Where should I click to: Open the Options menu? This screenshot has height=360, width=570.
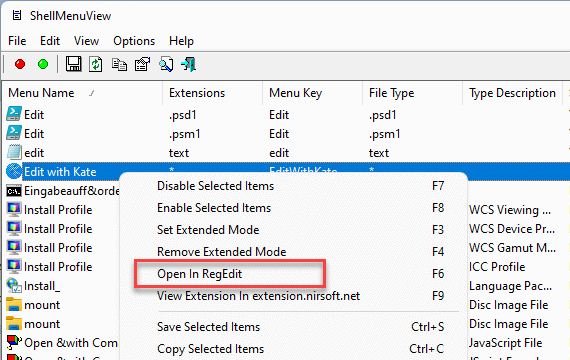(134, 41)
